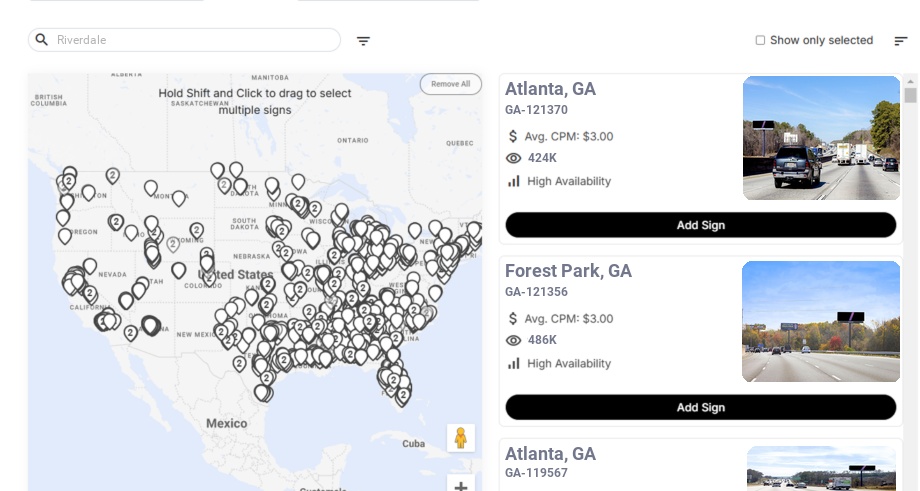Click High Availability bars icon for Atlanta
The height and width of the screenshot is (491, 920).
pos(514,181)
